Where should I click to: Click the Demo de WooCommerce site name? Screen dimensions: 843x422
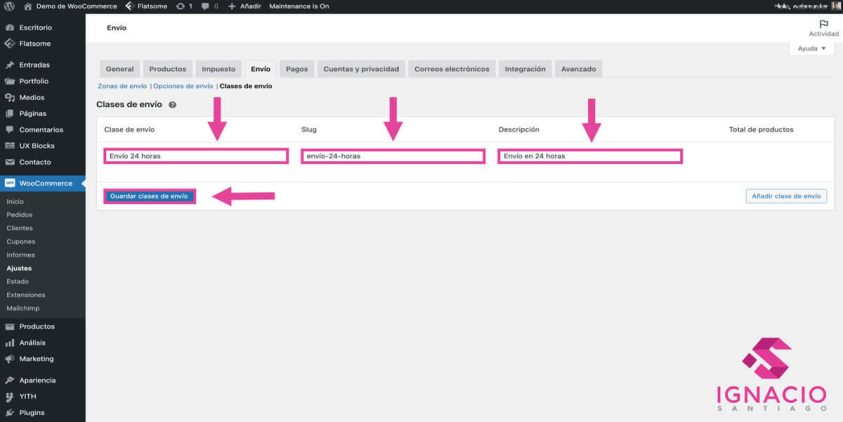[x=76, y=6]
